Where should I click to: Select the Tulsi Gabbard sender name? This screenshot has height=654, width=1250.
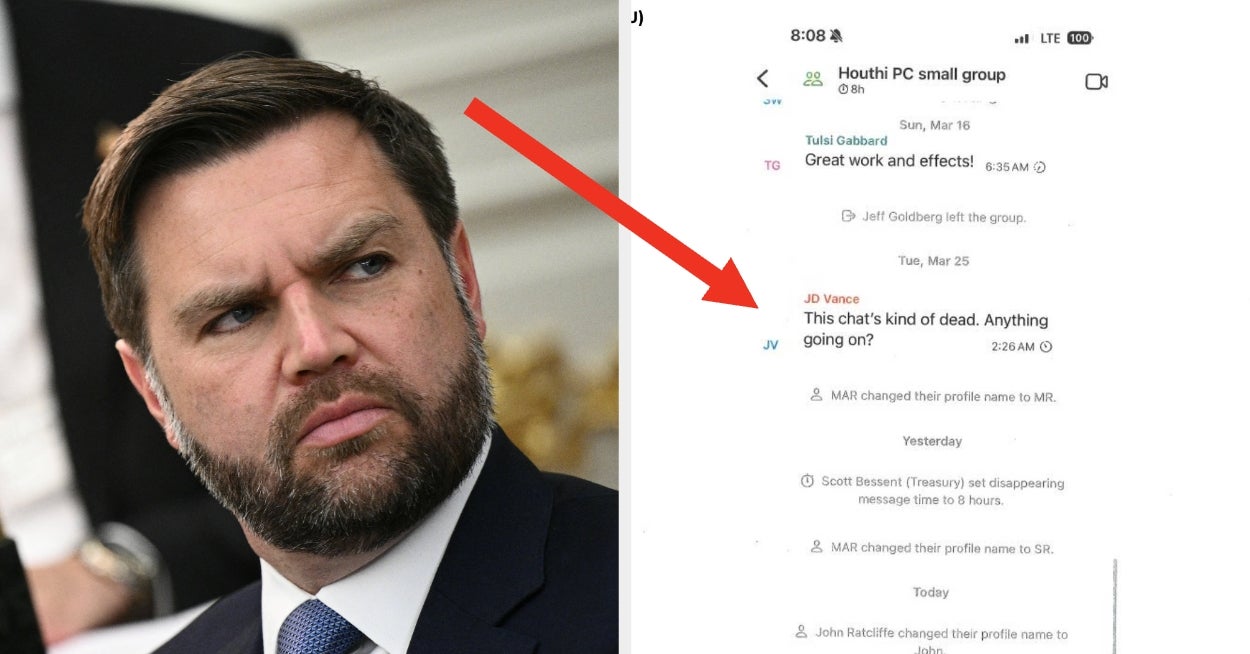point(846,141)
